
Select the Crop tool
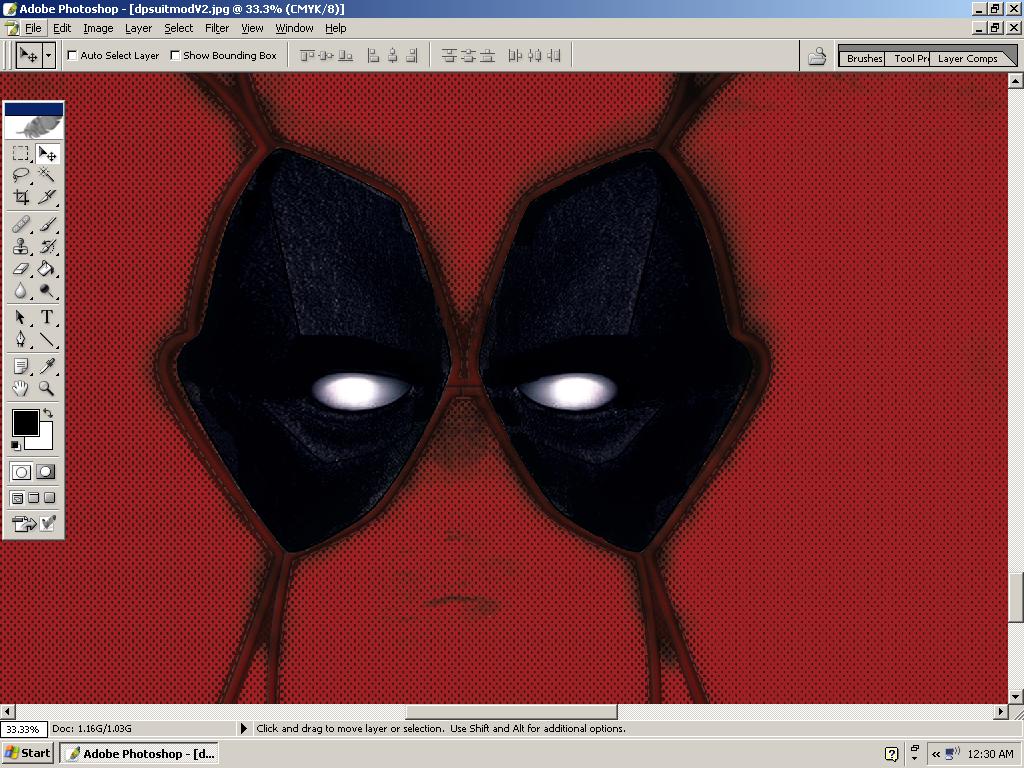(x=21, y=197)
